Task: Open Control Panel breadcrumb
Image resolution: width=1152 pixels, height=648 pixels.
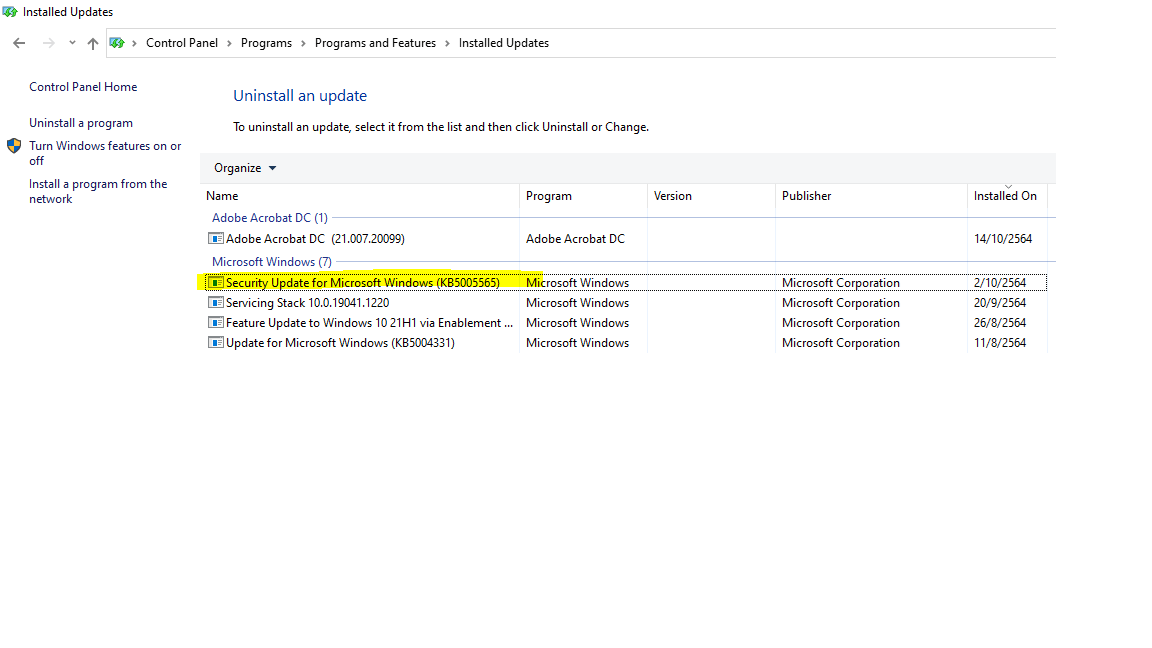Action: pyautogui.click(x=181, y=43)
